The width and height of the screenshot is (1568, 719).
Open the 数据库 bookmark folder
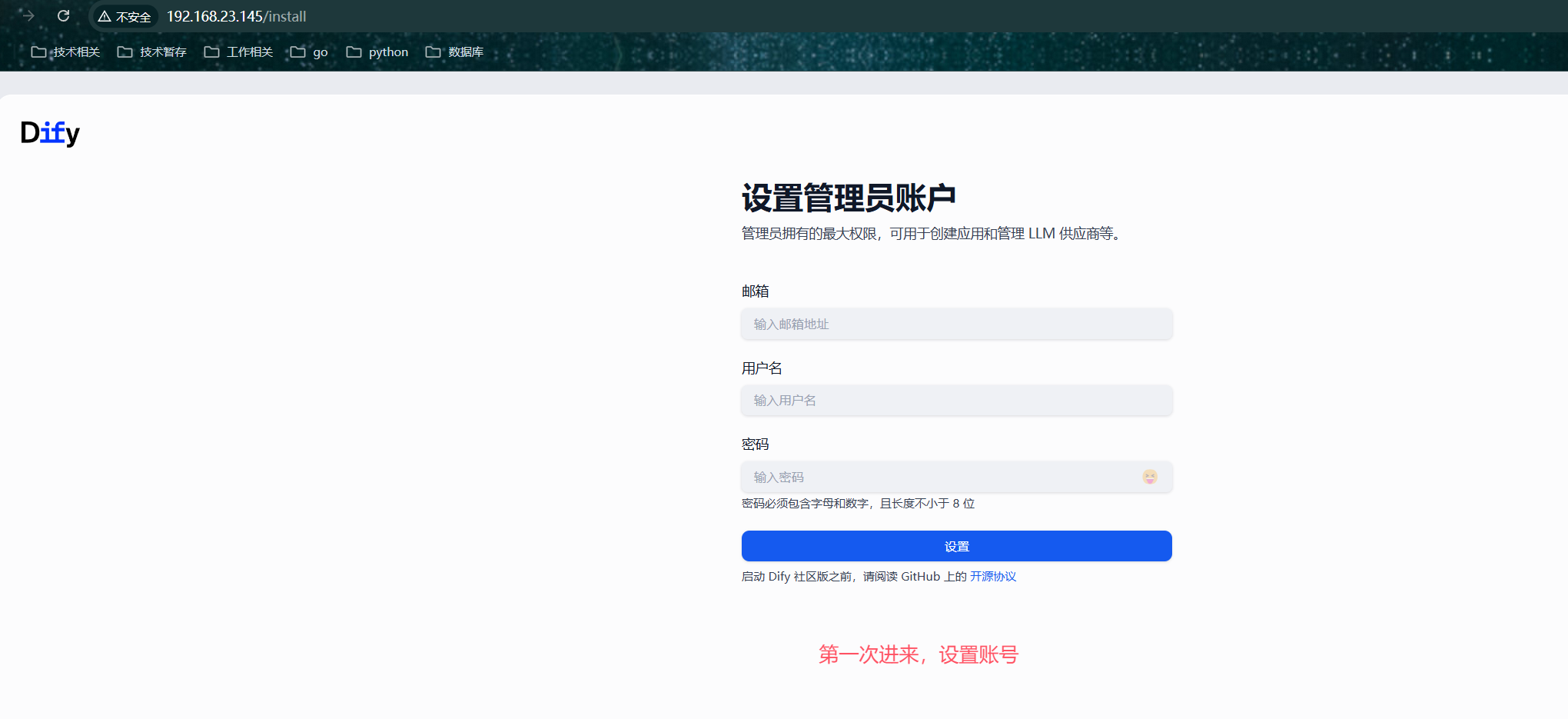pos(455,52)
